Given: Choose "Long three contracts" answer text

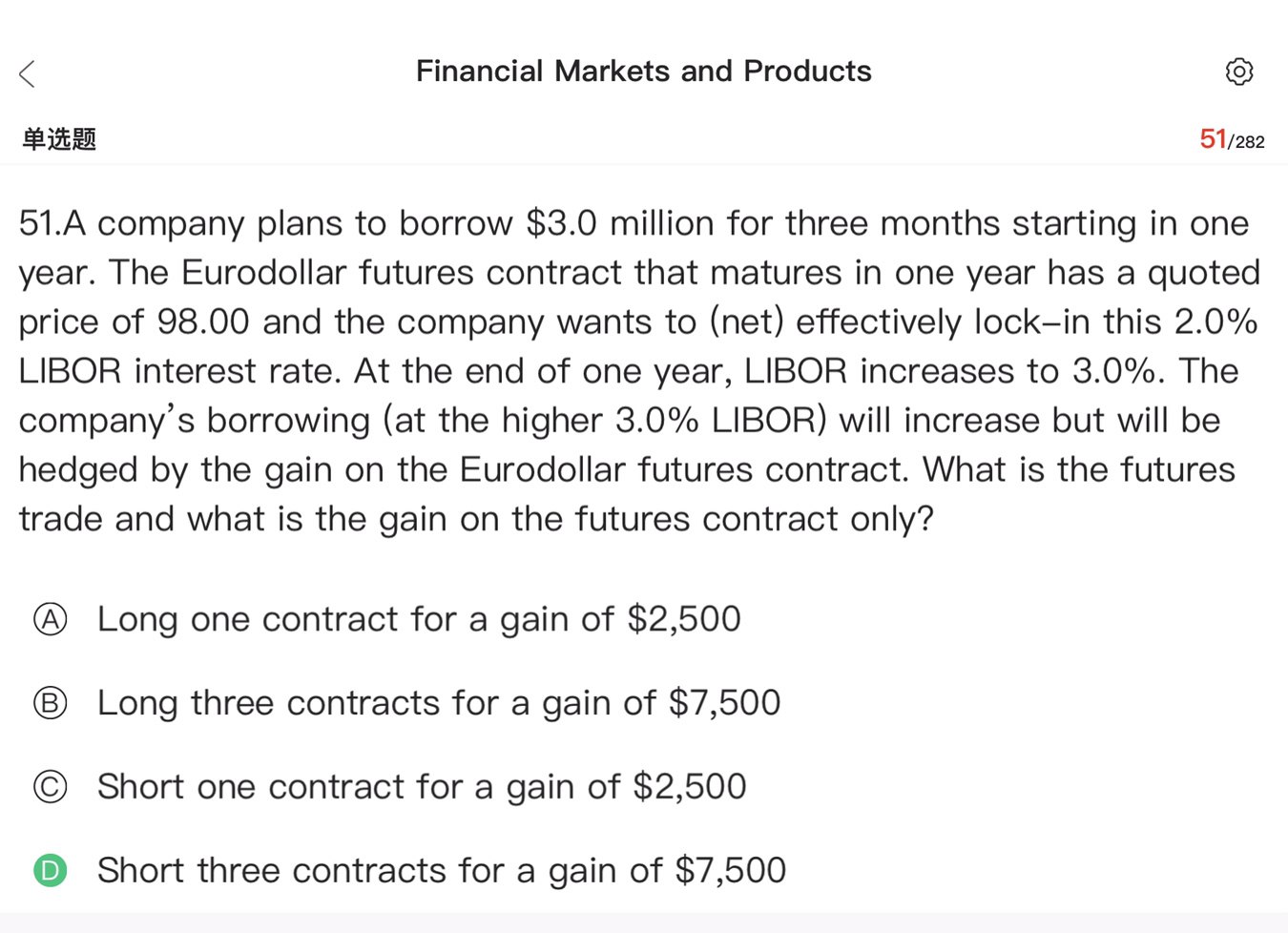Looking at the screenshot, I should [439, 703].
